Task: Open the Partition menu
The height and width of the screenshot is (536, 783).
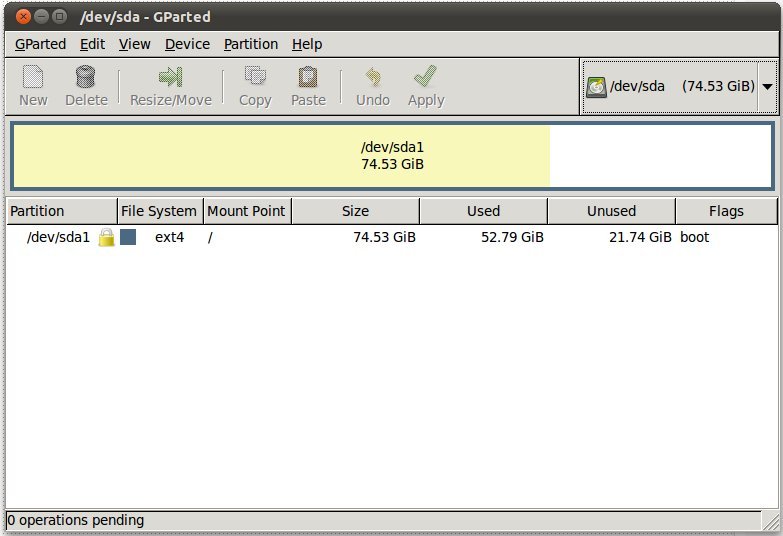Action: tap(251, 44)
